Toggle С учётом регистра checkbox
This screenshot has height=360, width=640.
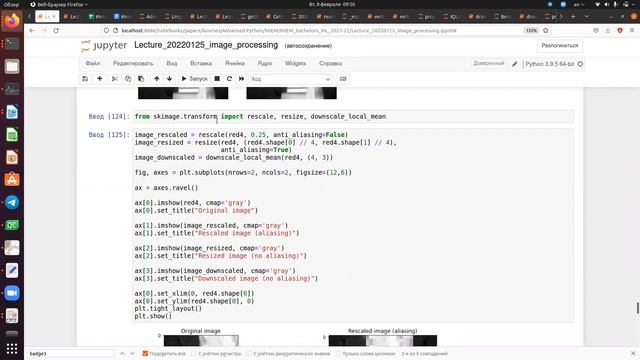(x=194, y=353)
